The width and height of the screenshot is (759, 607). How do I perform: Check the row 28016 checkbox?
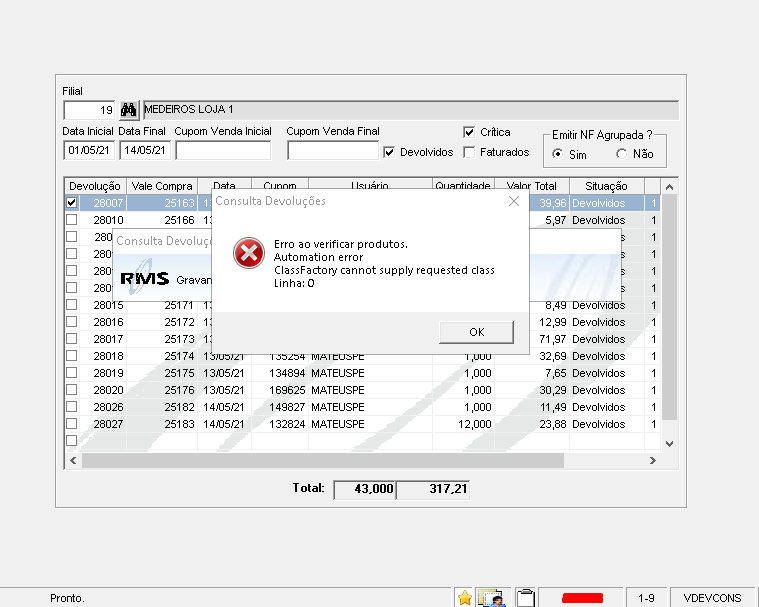pos(72,322)
